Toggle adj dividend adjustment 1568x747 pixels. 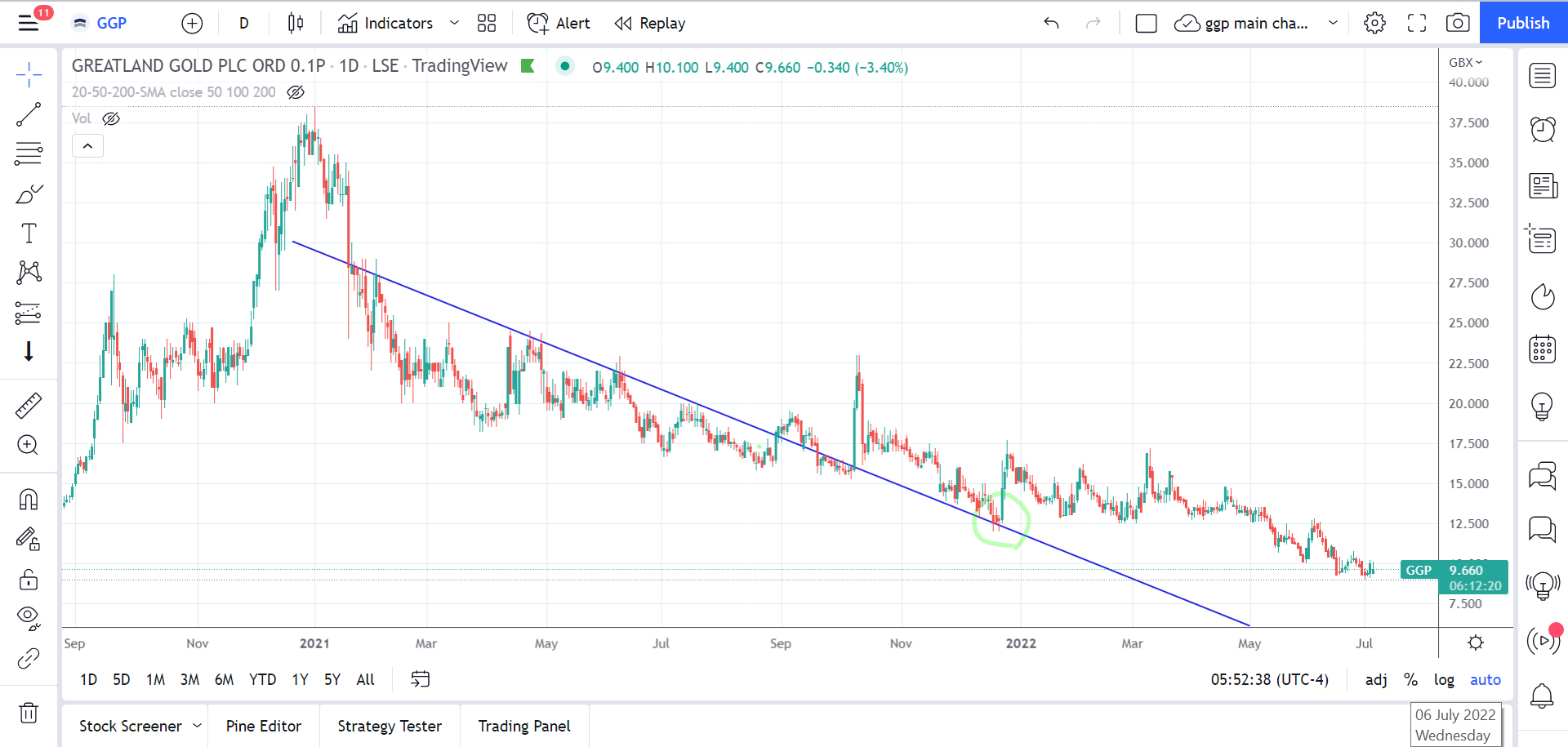[x=1376, y=679]
